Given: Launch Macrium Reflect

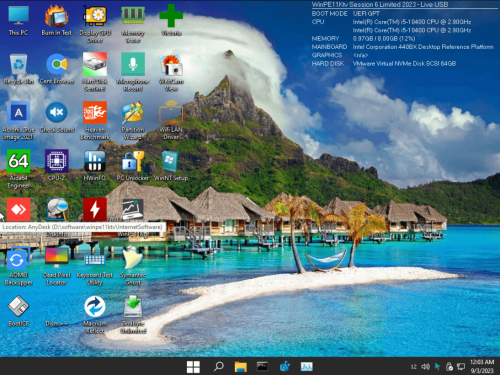Looking at the screenshot, I should tap(95, 314).
